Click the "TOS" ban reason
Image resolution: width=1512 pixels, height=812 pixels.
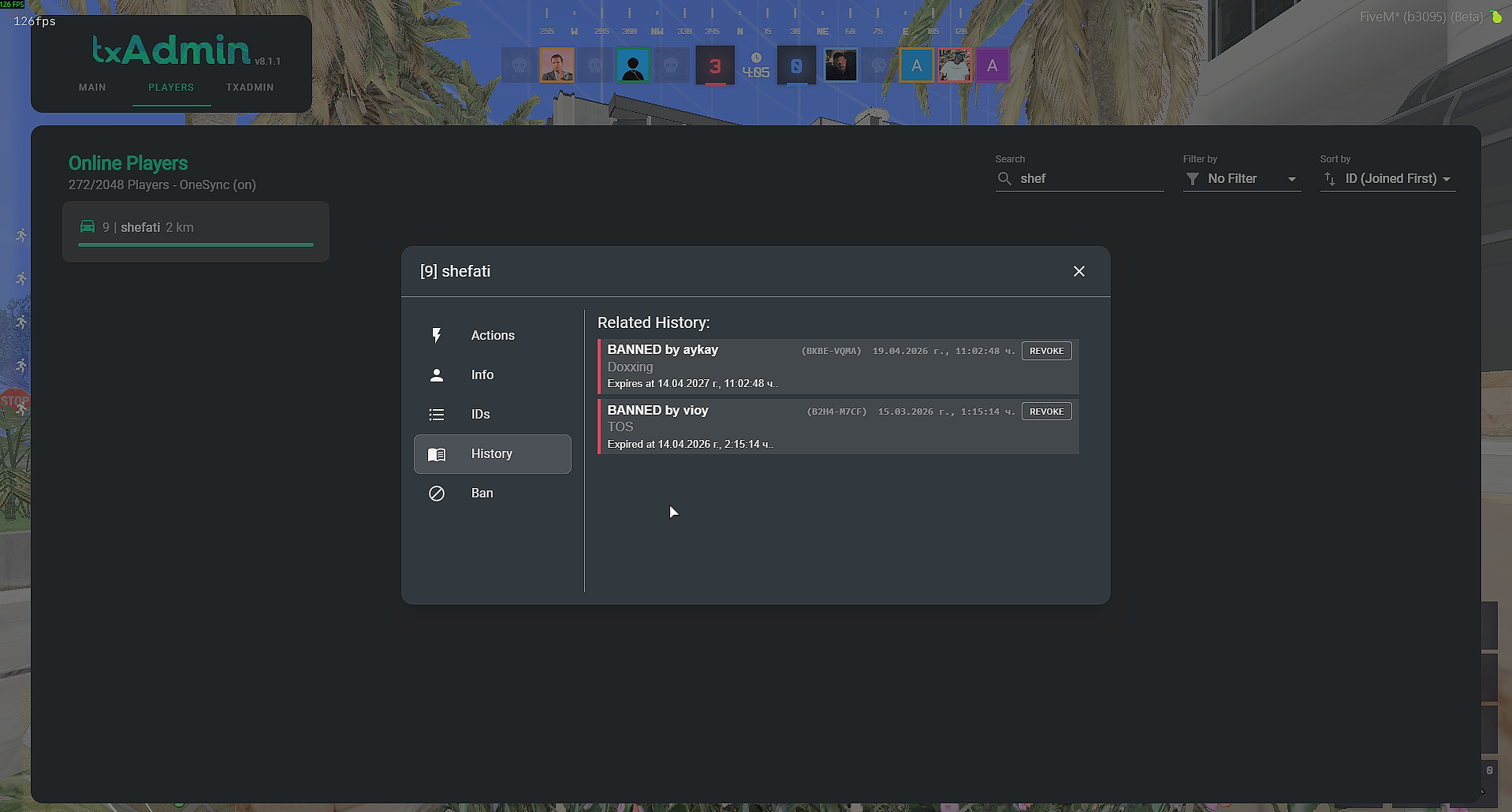click(620, 427)
